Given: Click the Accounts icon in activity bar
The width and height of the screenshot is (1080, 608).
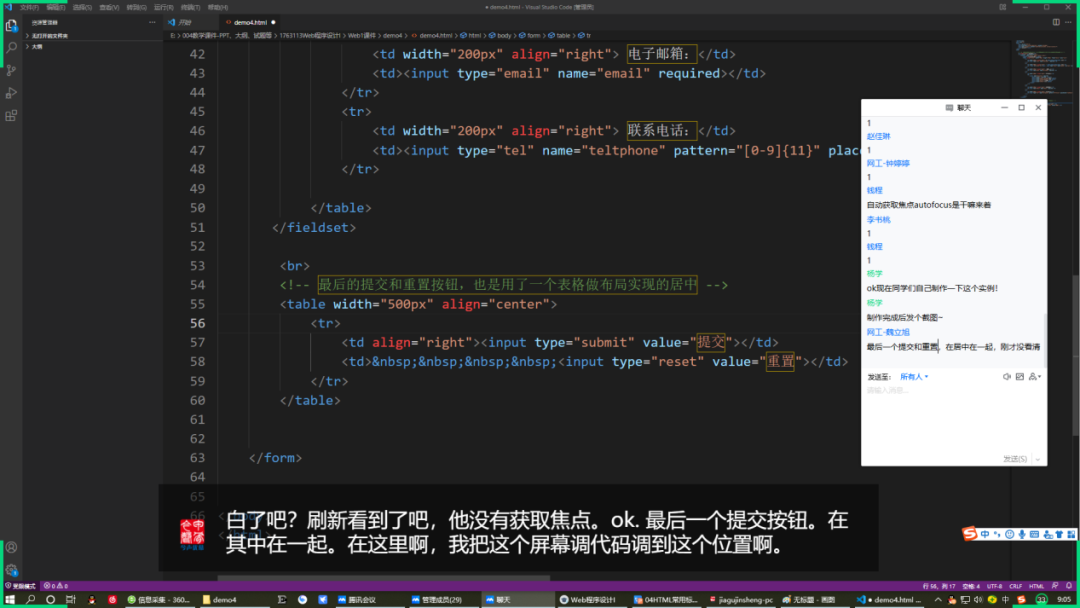Looking at the screenshot, I should click(x=12, y=547).
